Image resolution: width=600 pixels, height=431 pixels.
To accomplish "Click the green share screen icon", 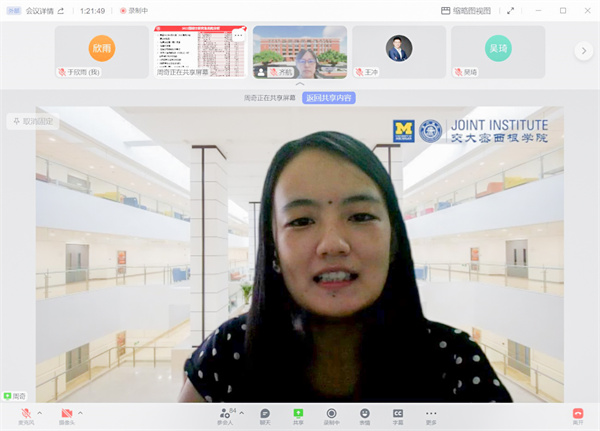I will [x=298, y=414].
